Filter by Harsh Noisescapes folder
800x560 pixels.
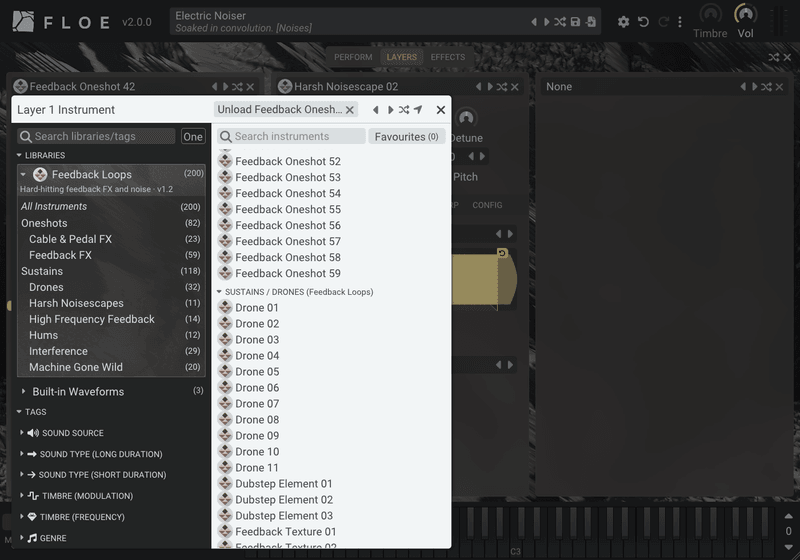[x=111, y=303]
